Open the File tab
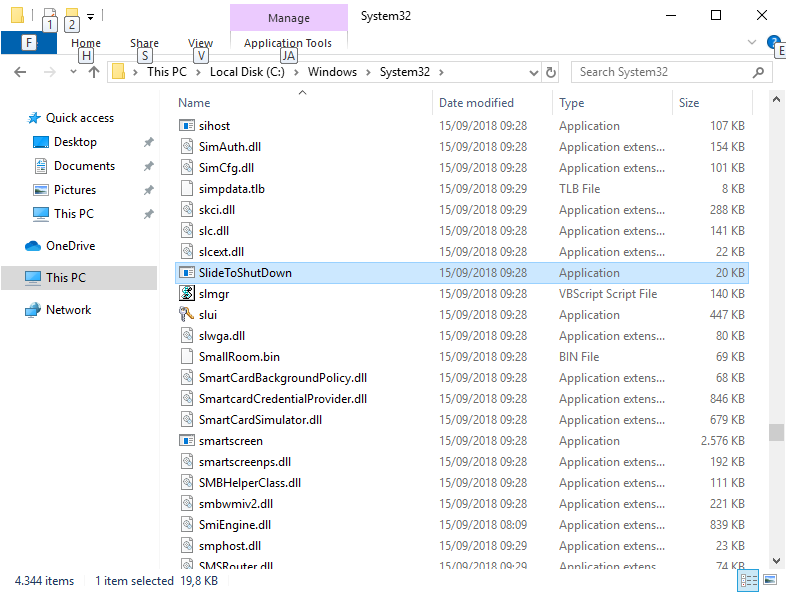The height and width of the screenshot is (593, 786). (29, 43)
